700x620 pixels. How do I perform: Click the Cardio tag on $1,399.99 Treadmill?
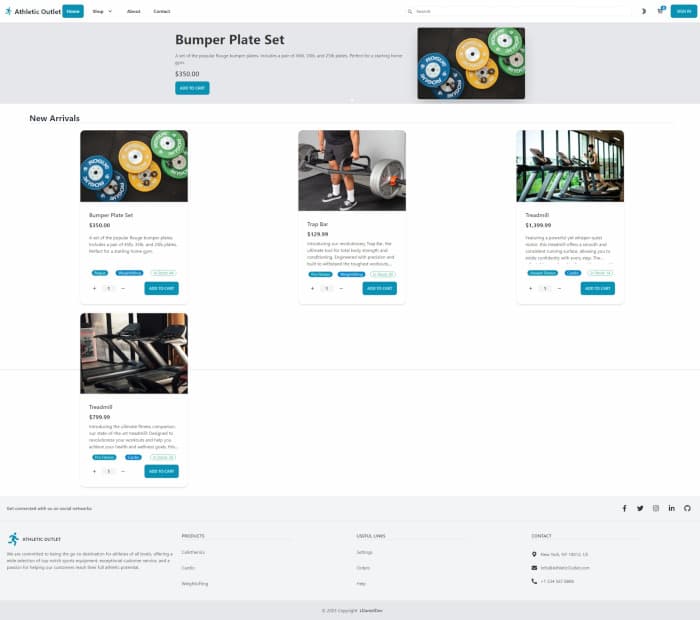coord(573,273)
